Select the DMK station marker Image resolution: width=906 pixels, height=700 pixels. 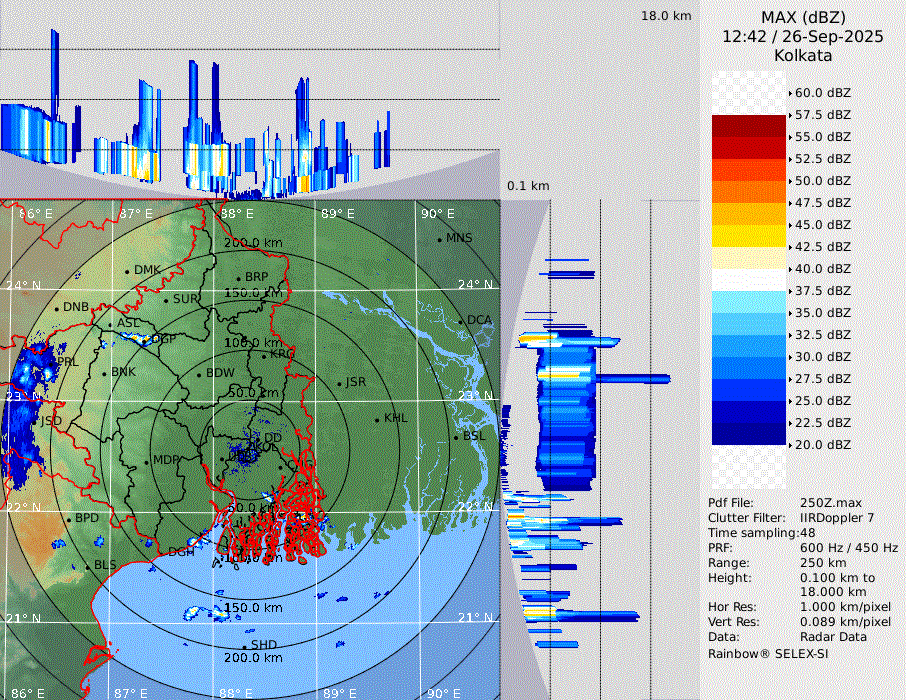coord(127,271)
